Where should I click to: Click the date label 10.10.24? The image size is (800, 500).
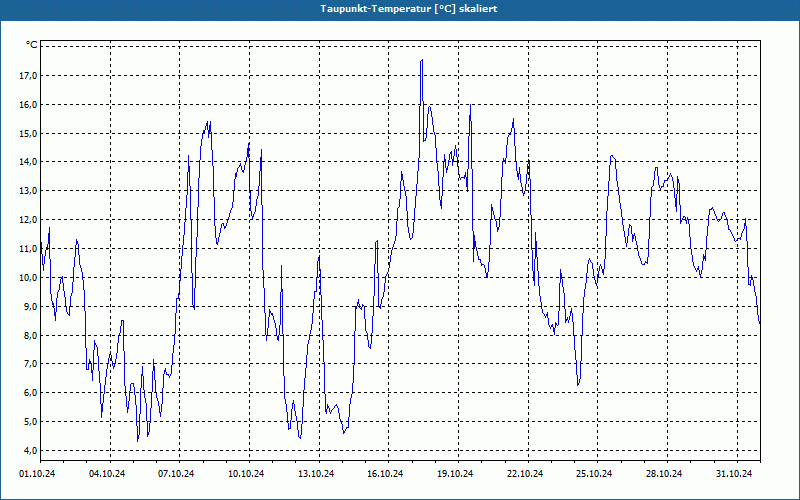click(246, 474)
